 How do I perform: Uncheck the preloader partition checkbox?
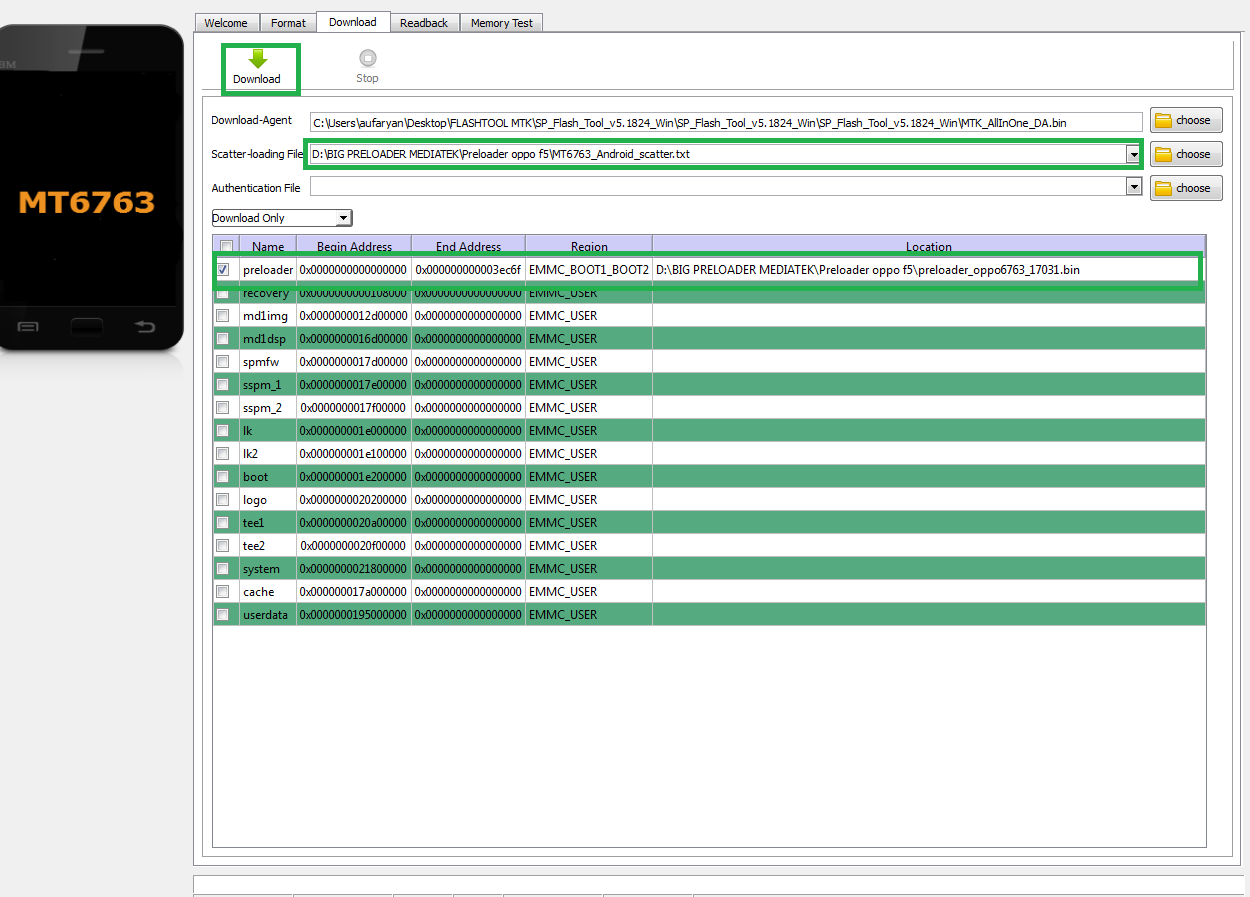pyautogui.click(x=223, y=269)
